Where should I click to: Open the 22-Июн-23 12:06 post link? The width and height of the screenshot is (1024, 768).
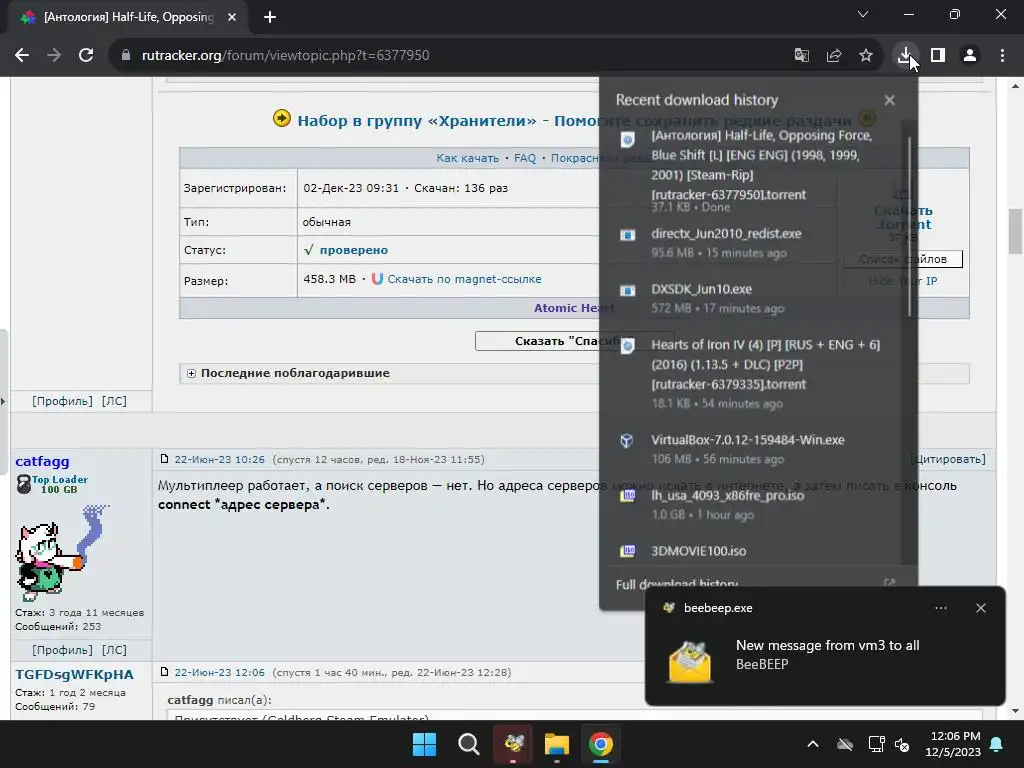tap(219, 672)
